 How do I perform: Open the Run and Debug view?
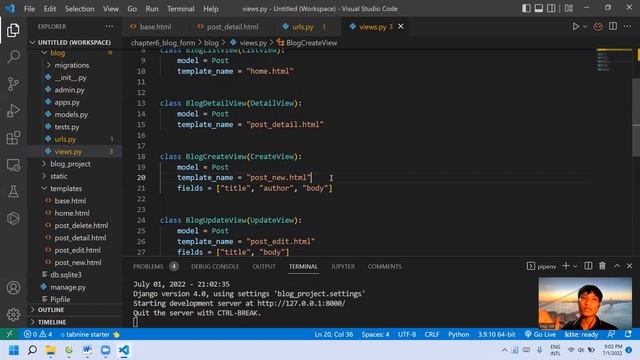[13, 111]
